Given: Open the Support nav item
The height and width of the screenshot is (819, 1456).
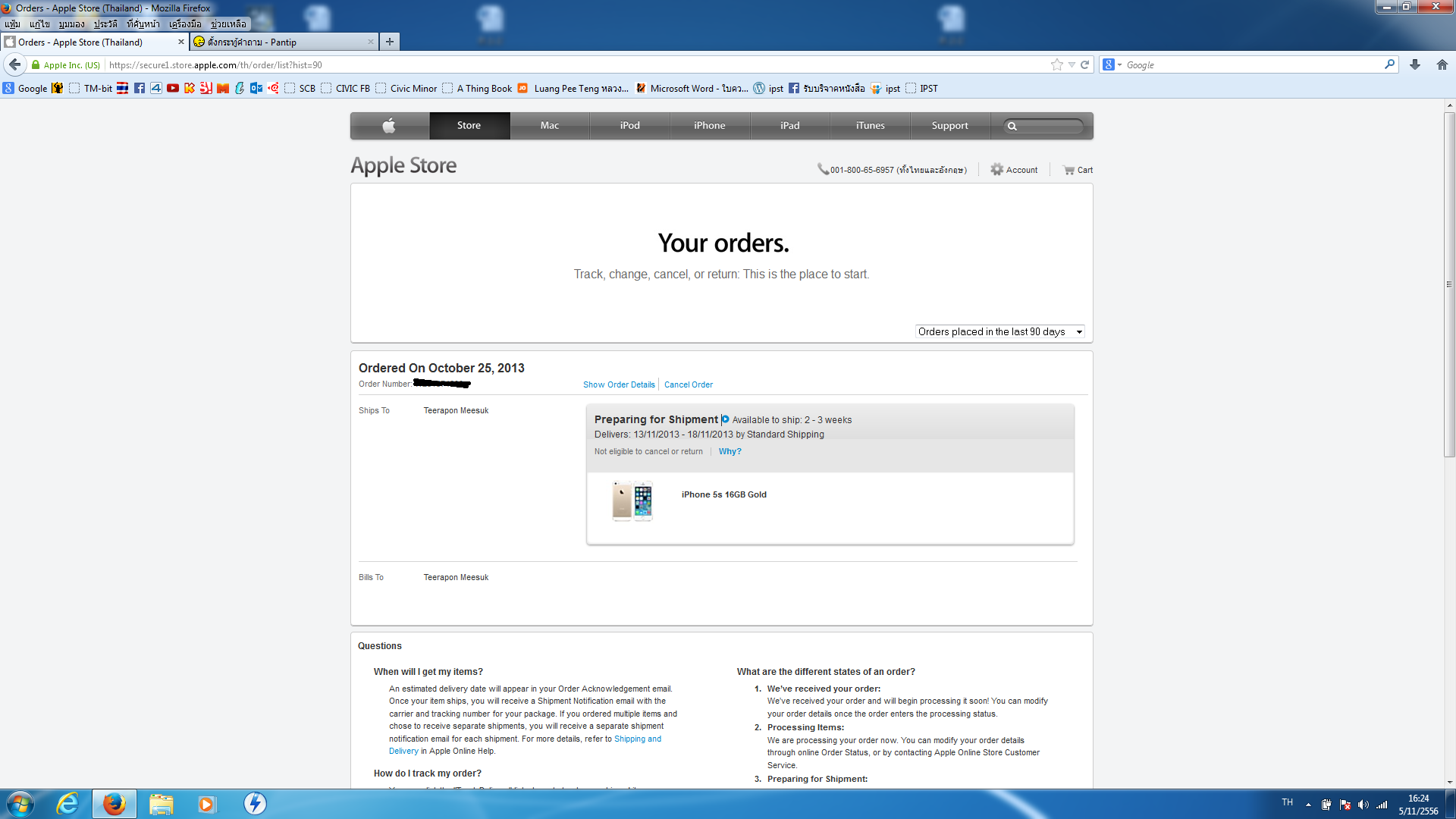Looking at the screenshot, I should (x=950, y=126).
